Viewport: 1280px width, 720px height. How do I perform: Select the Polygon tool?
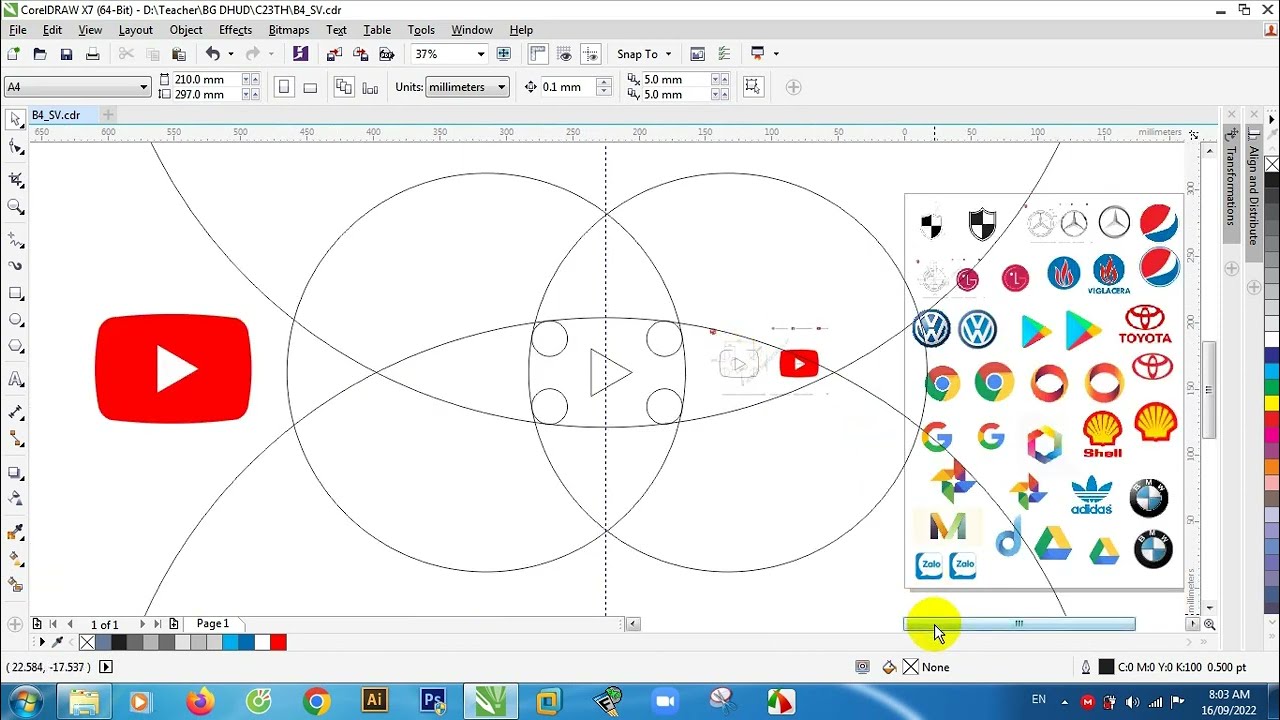(15, 347)
